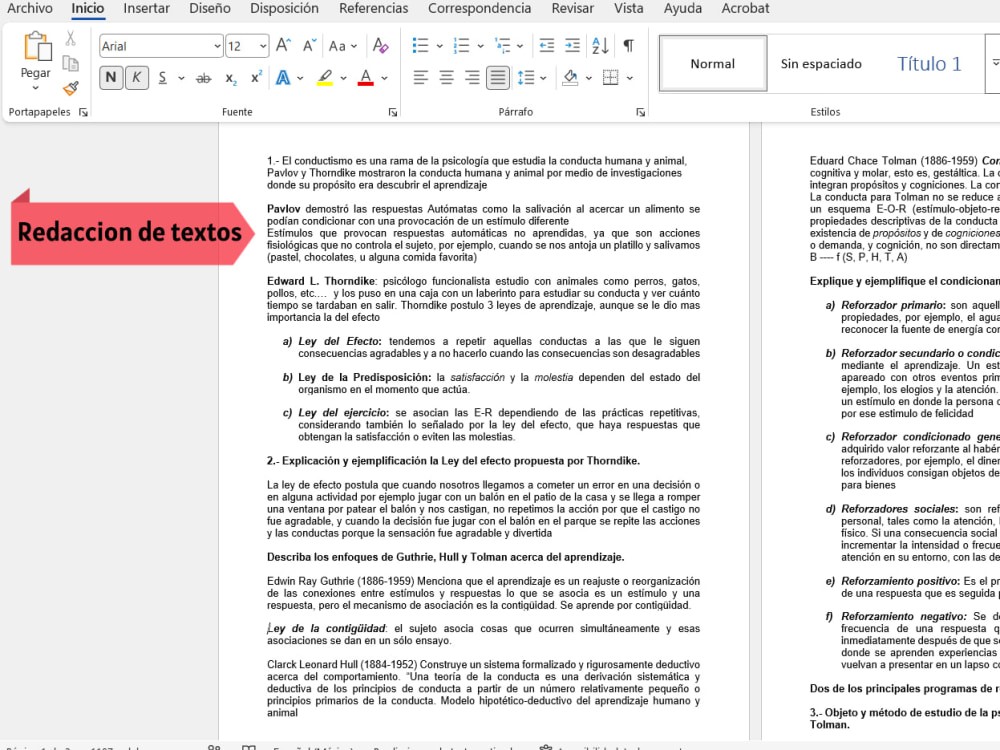Screen dimensions: 1000x750
Task: Open the Acrobat tab
Action: click(x=745, y=8)
